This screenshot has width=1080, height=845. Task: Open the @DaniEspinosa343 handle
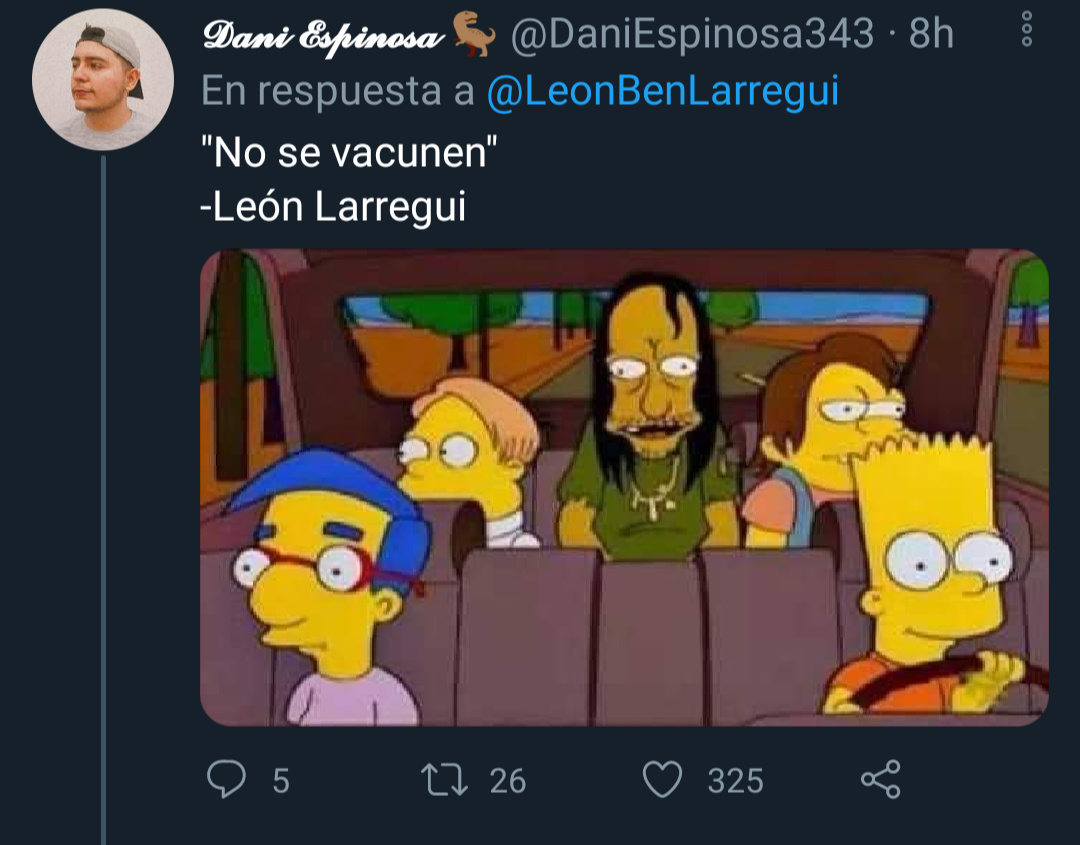(x=692, y=33)
